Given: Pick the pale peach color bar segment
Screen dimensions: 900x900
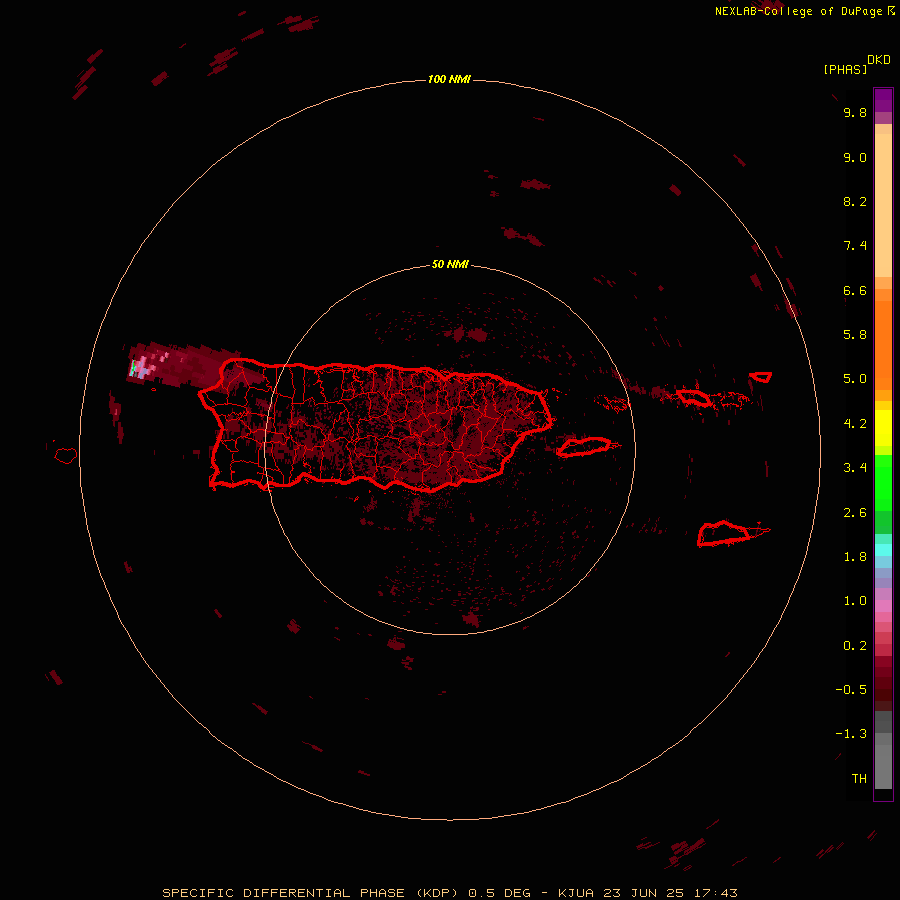Looking at the screenshot, I should (x=883, y=205).
